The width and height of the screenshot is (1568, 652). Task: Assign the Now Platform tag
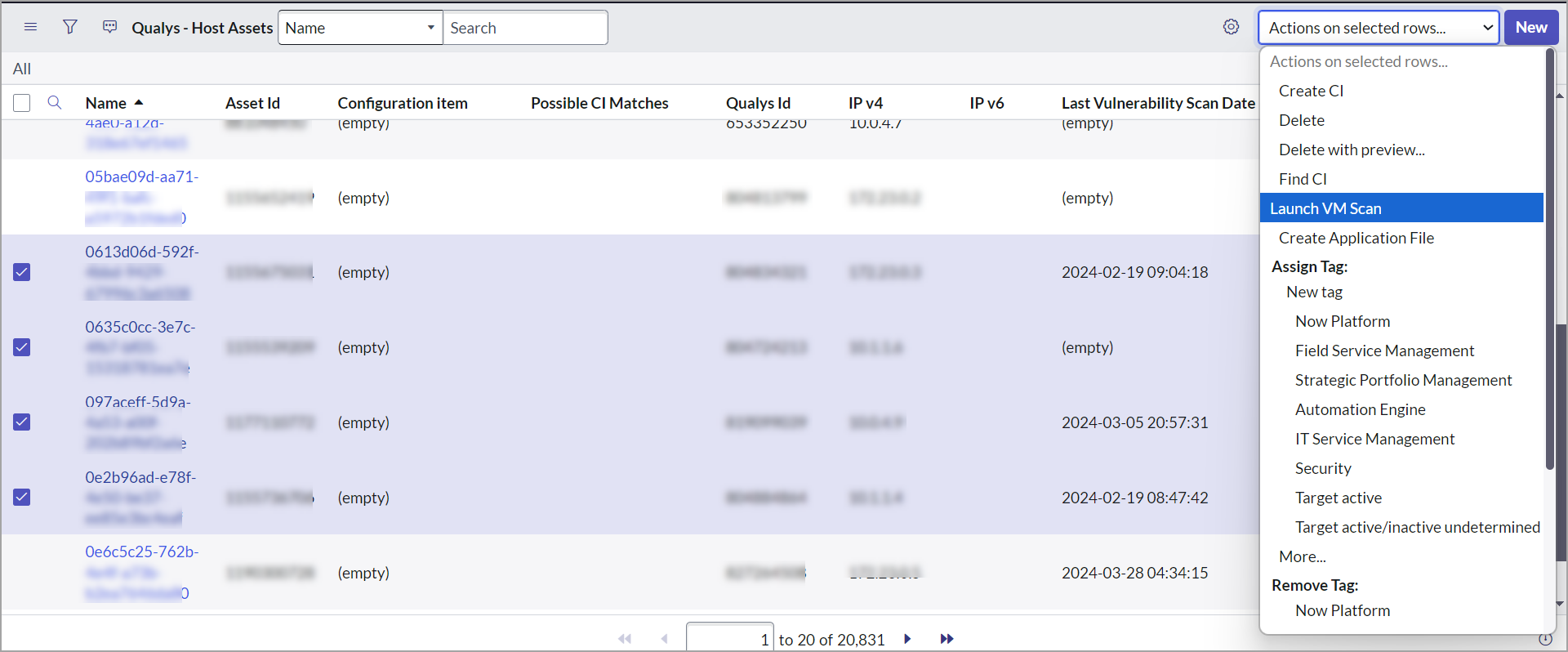coord(1343,321)
